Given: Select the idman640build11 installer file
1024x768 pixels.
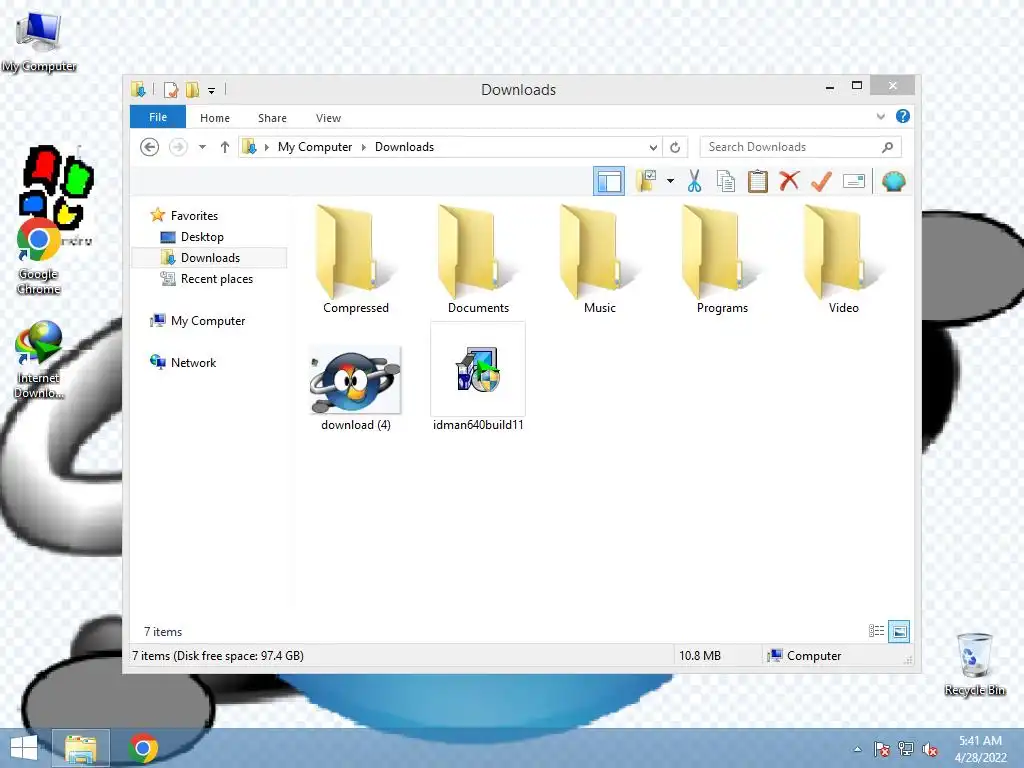Looking at the screenshot, I should [x=478, y=377].
